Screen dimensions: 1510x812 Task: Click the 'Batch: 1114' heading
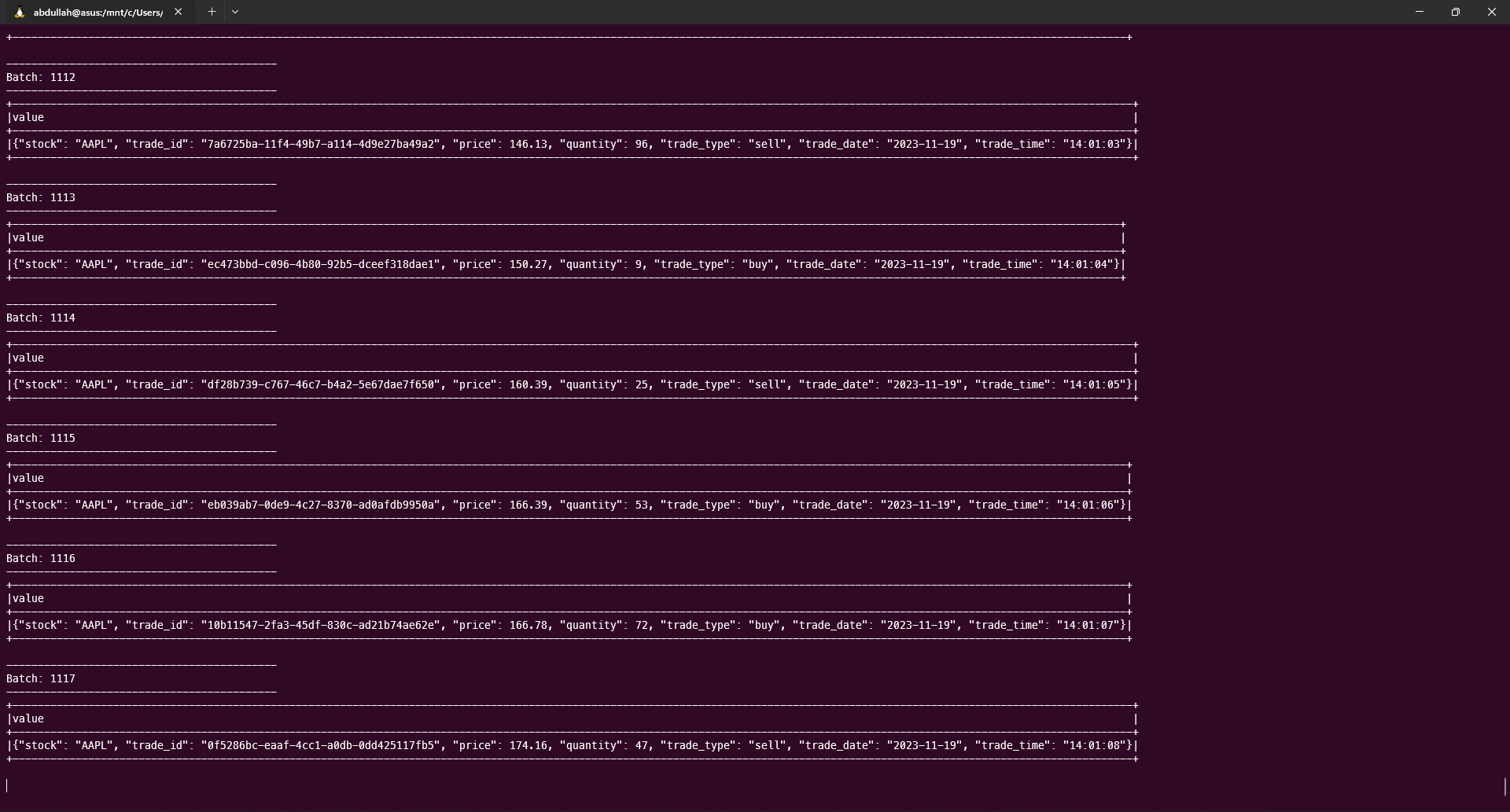coord(41,318)
